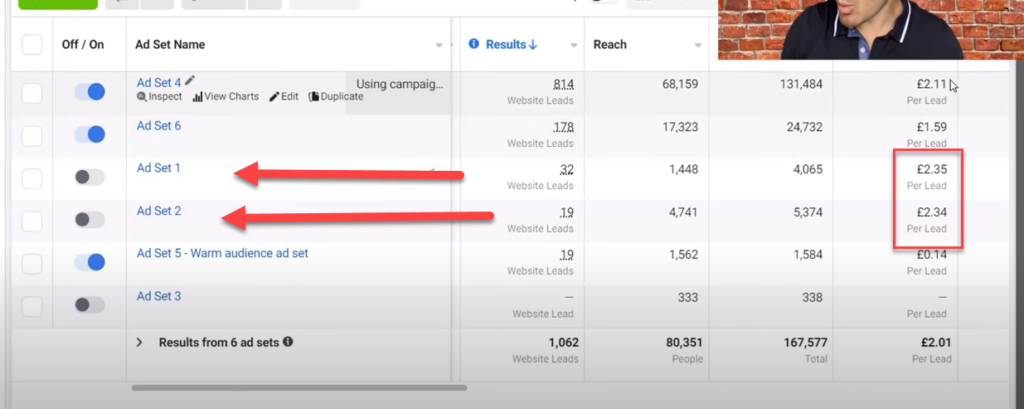Turn off the Ad Set 4 toggle
This screenshot has width=1024, height=409.
[89, 92]
